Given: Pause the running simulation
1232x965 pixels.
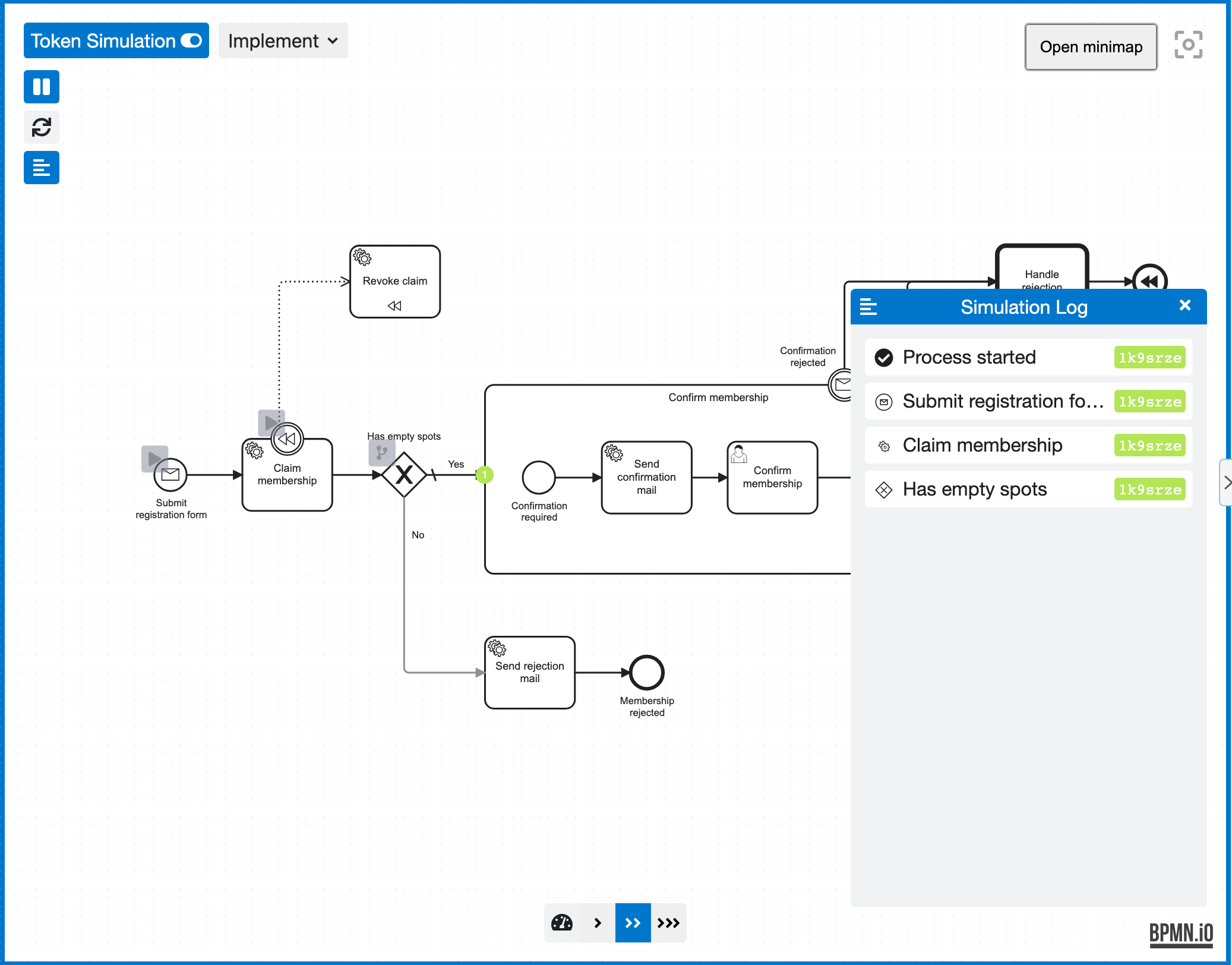Looking at the screenshot, I should [x=42, y=87].
